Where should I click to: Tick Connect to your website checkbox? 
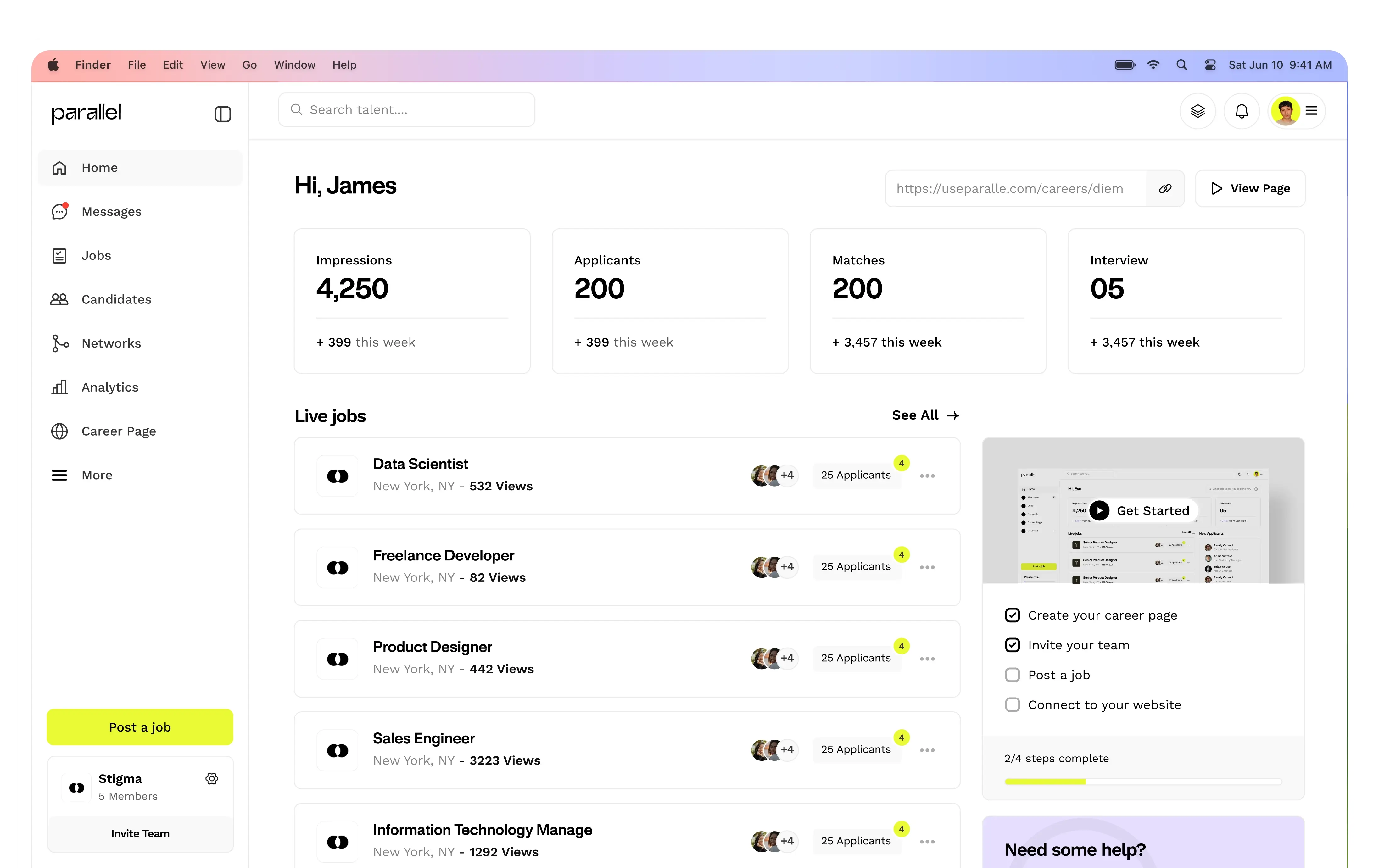coord(1012,705)
